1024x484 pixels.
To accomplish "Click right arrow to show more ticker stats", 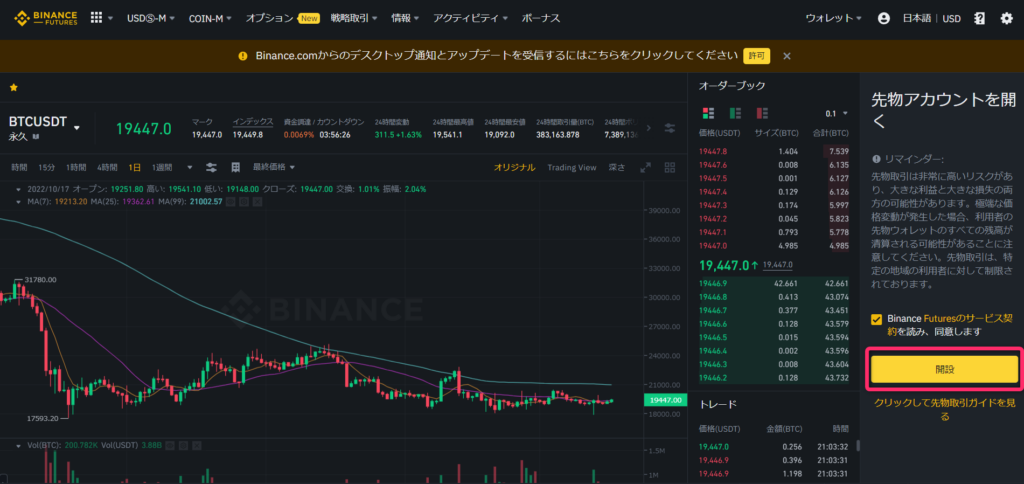I will [x=648, y=128].
